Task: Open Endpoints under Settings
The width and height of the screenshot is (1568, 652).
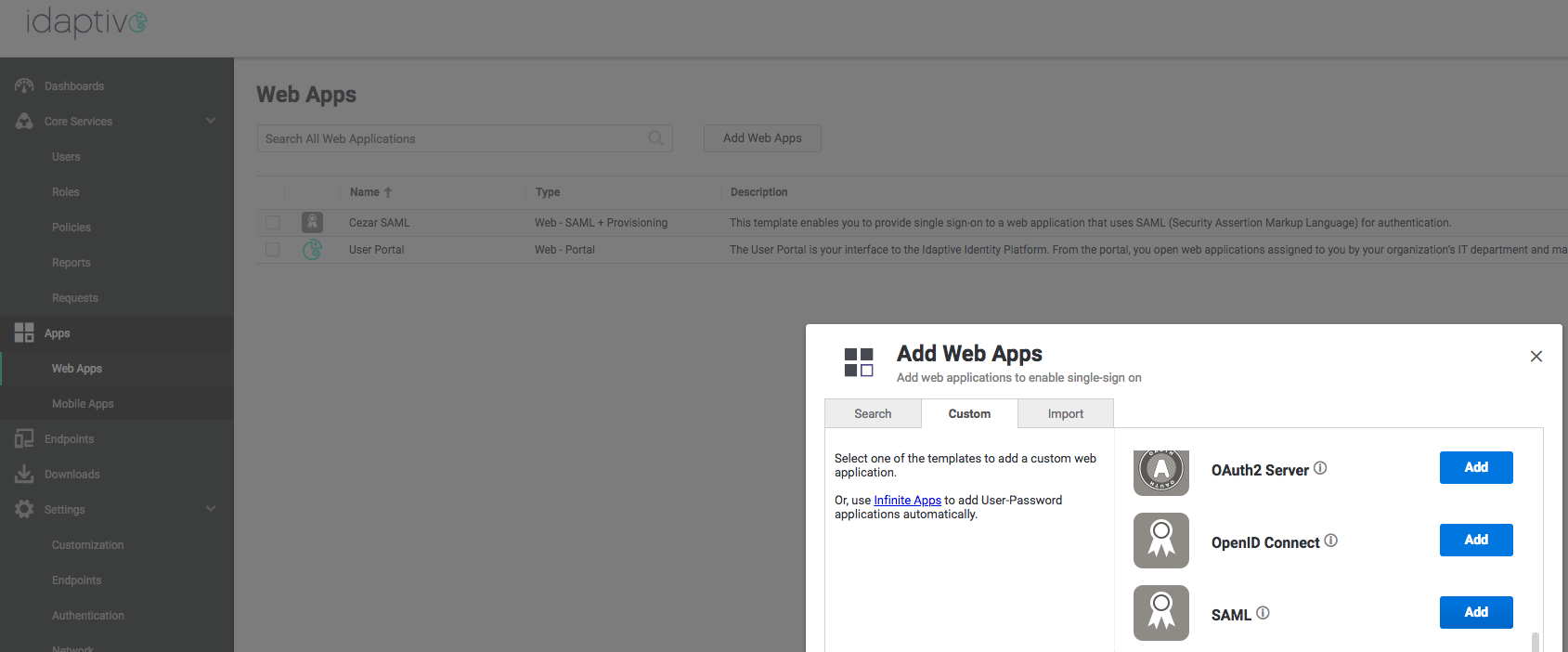Action: (76, 580)
